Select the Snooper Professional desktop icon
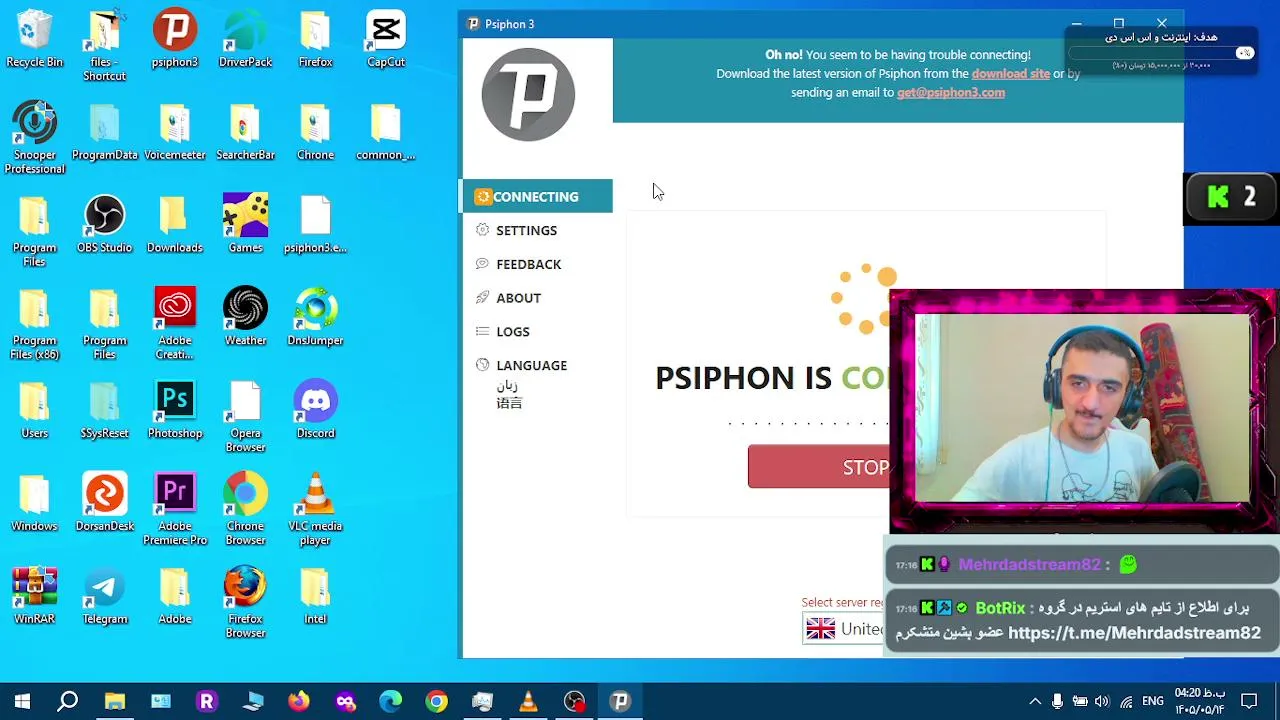The width and height of the screenshot is (1280, 720). click(x=34, y=138)
